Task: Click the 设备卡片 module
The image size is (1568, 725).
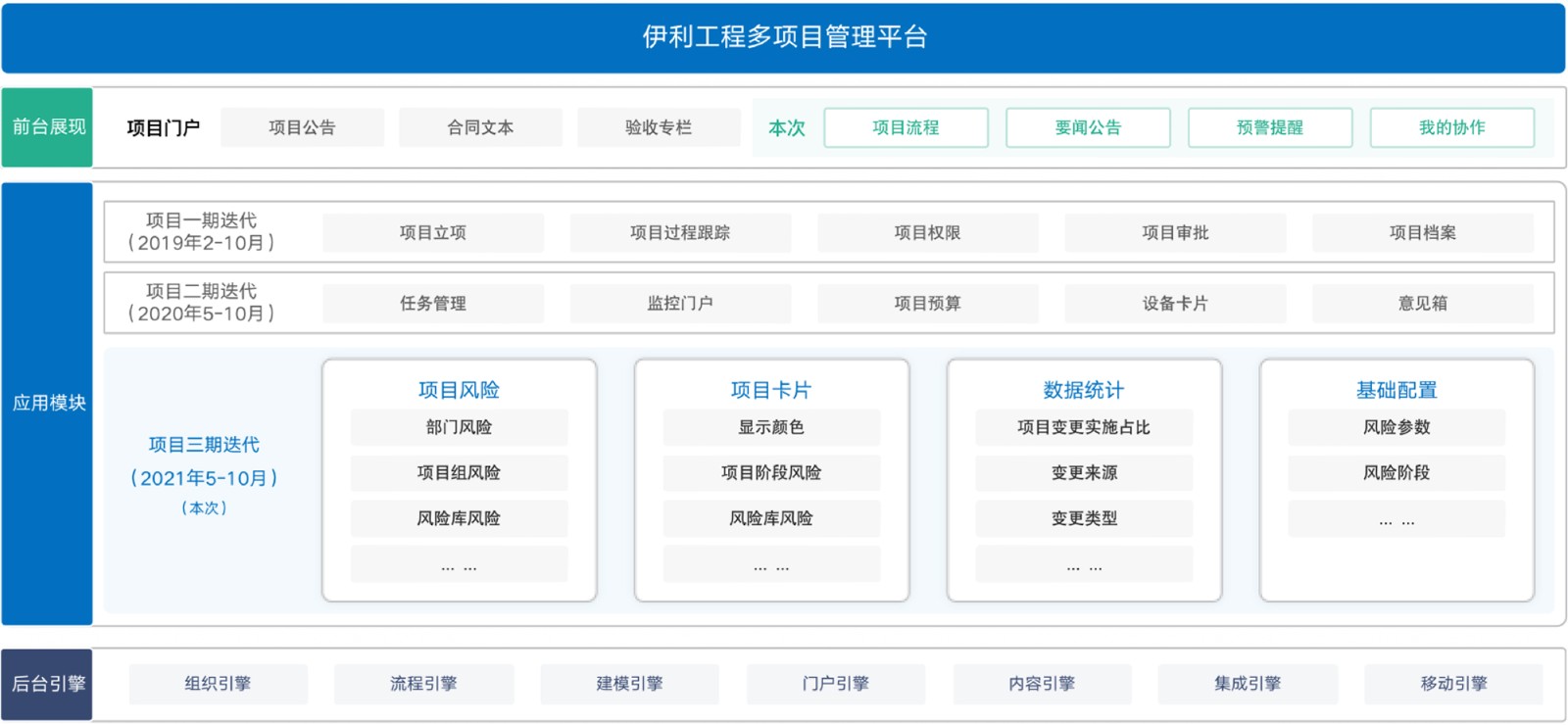Action: click(x=1175, y=304)
